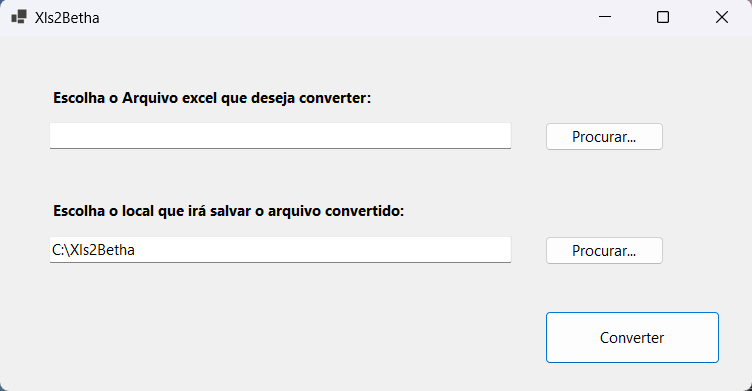Click Procurar next to the save location field
Screen dimensions: 752x391
point(604,250)
